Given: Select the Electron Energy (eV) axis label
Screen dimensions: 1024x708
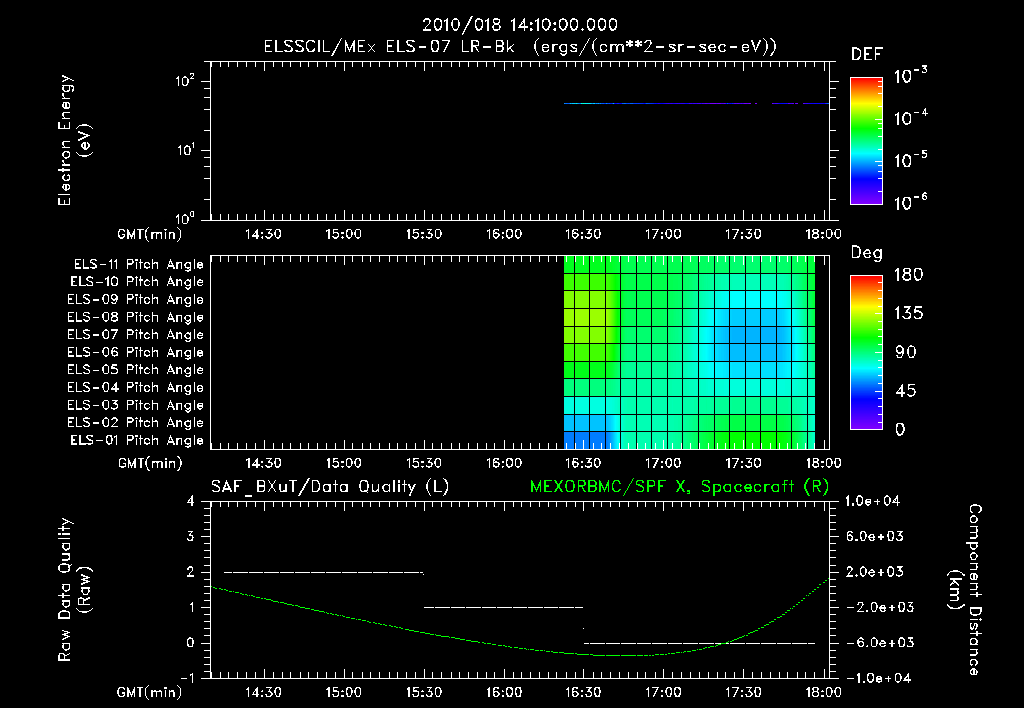Looking at the screenshot, I should [x=74, y=140].
